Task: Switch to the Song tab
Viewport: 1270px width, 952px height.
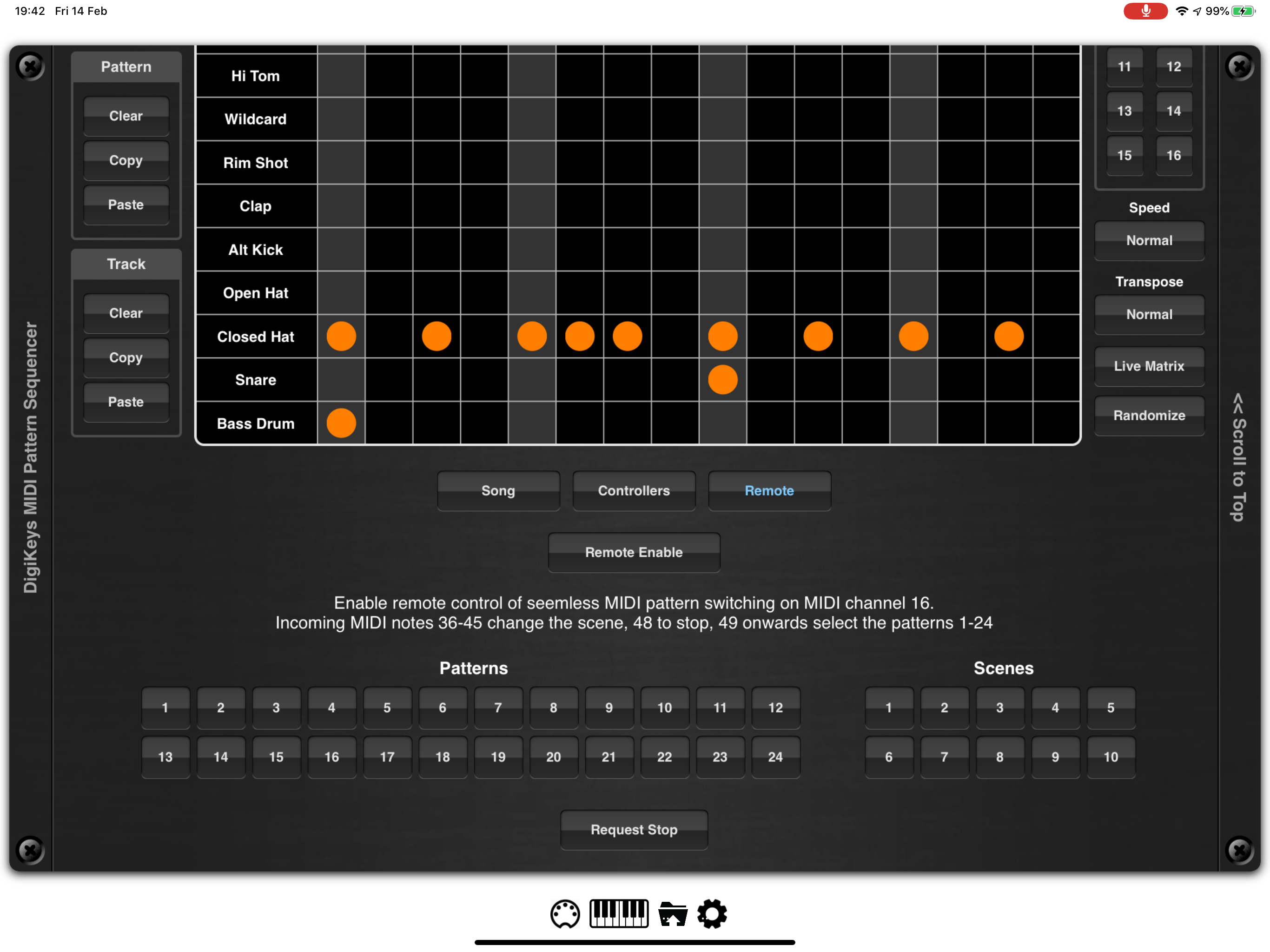Action: 498,490
